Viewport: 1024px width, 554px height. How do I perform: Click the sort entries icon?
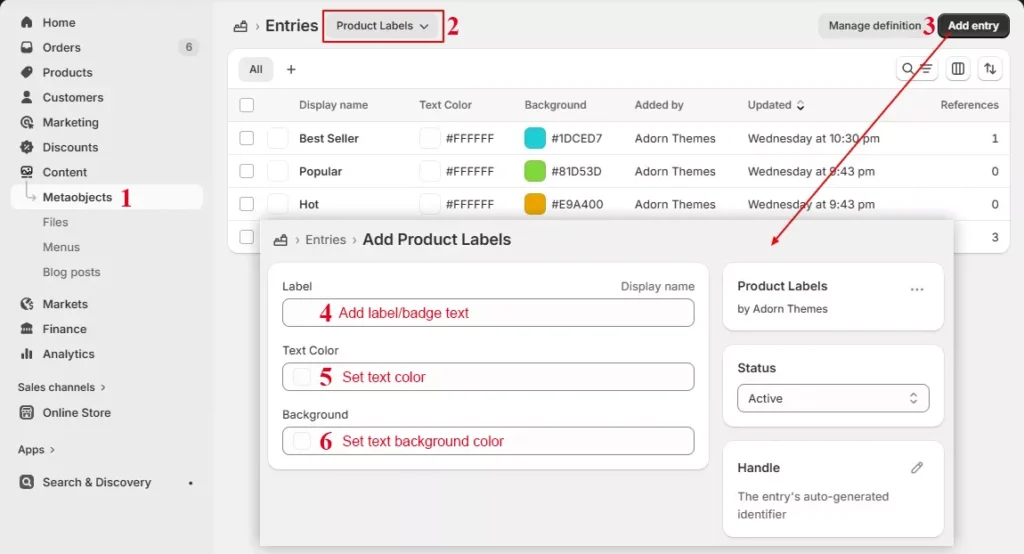coord(989,69)
